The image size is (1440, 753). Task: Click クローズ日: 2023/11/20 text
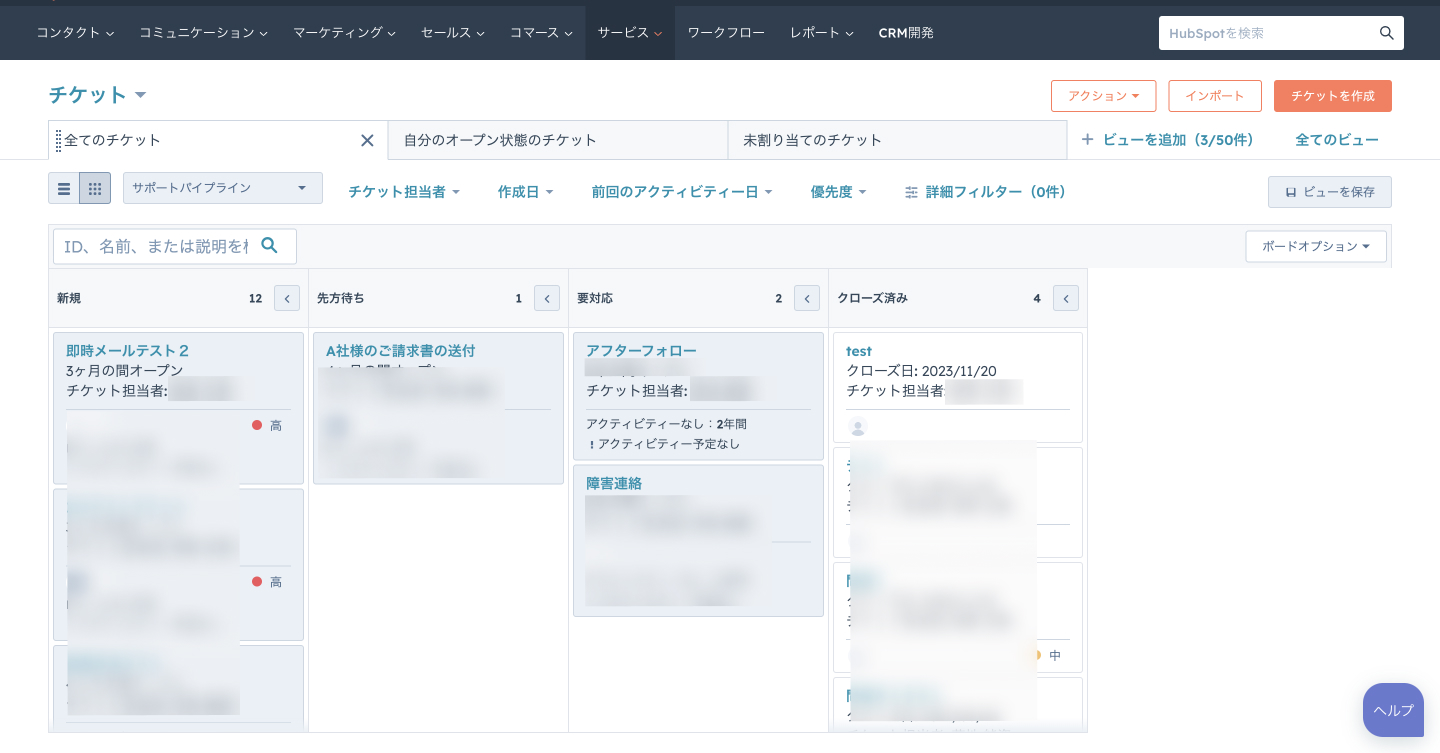point(921,371)
